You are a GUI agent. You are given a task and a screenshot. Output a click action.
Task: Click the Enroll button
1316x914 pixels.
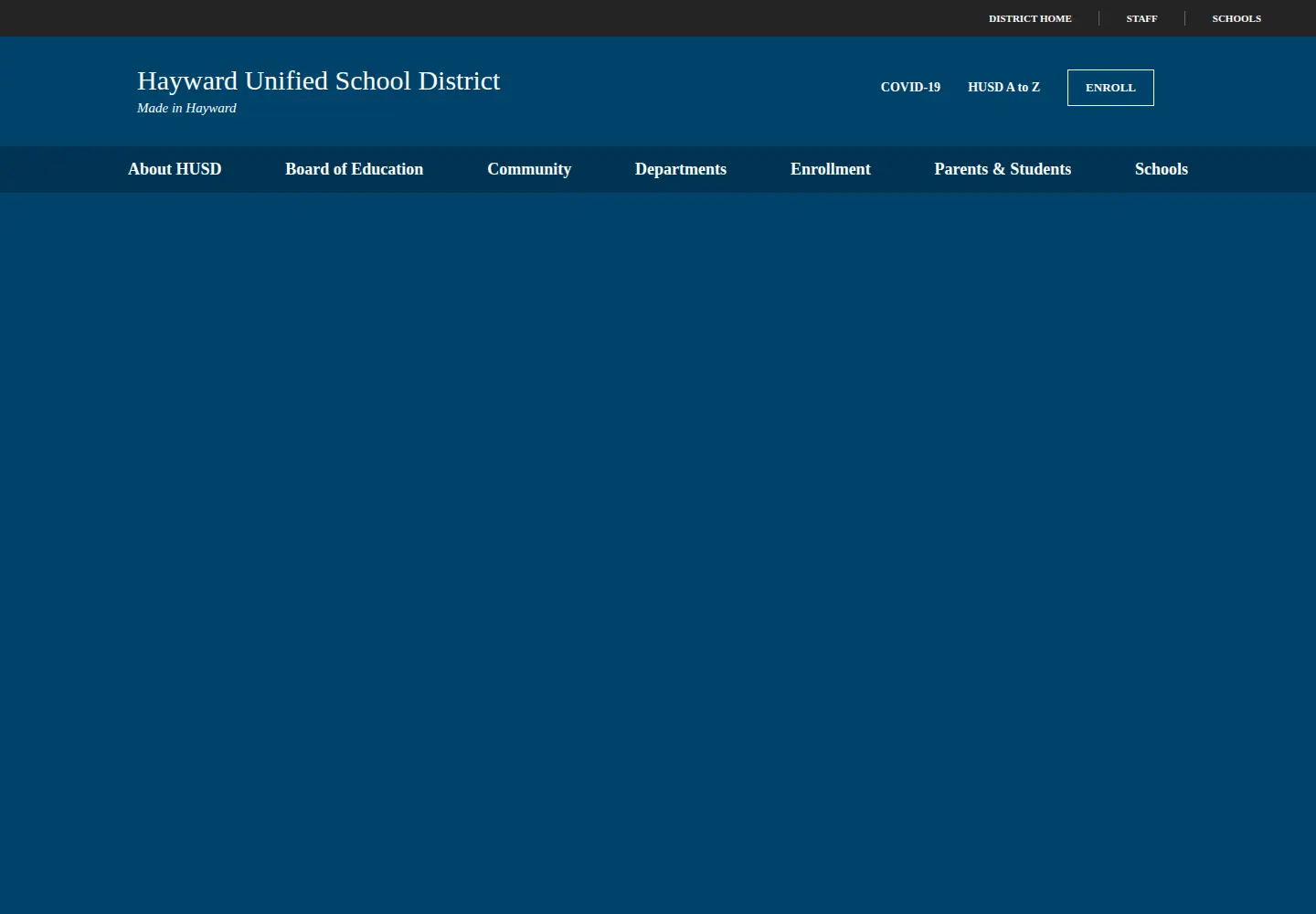(1110, 88)
